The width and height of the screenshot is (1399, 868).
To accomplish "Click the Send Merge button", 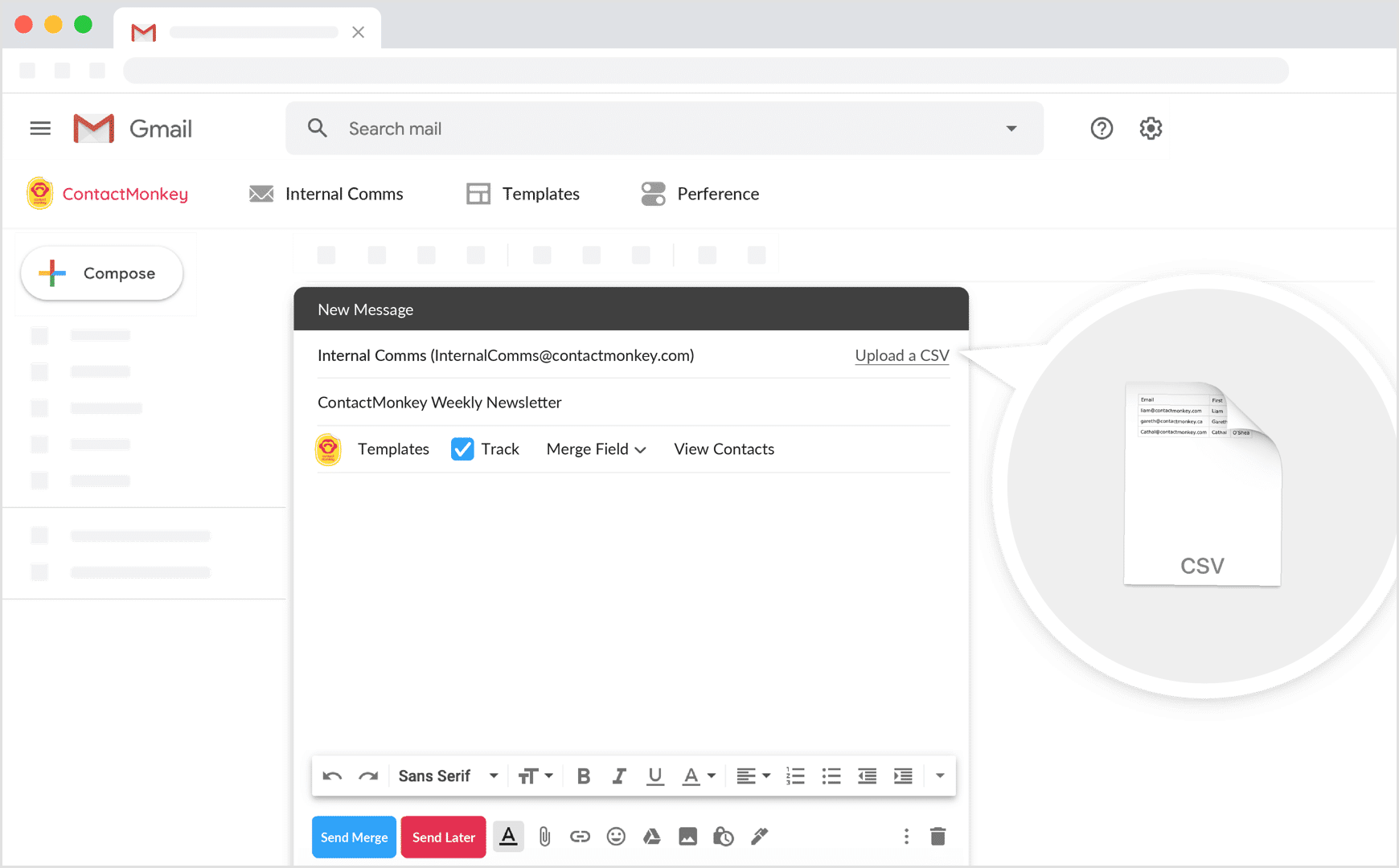I will 354,837.
